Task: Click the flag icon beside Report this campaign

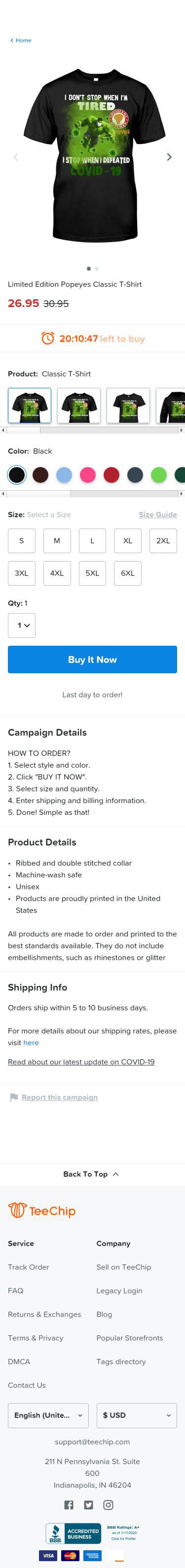Action: 13,1098
